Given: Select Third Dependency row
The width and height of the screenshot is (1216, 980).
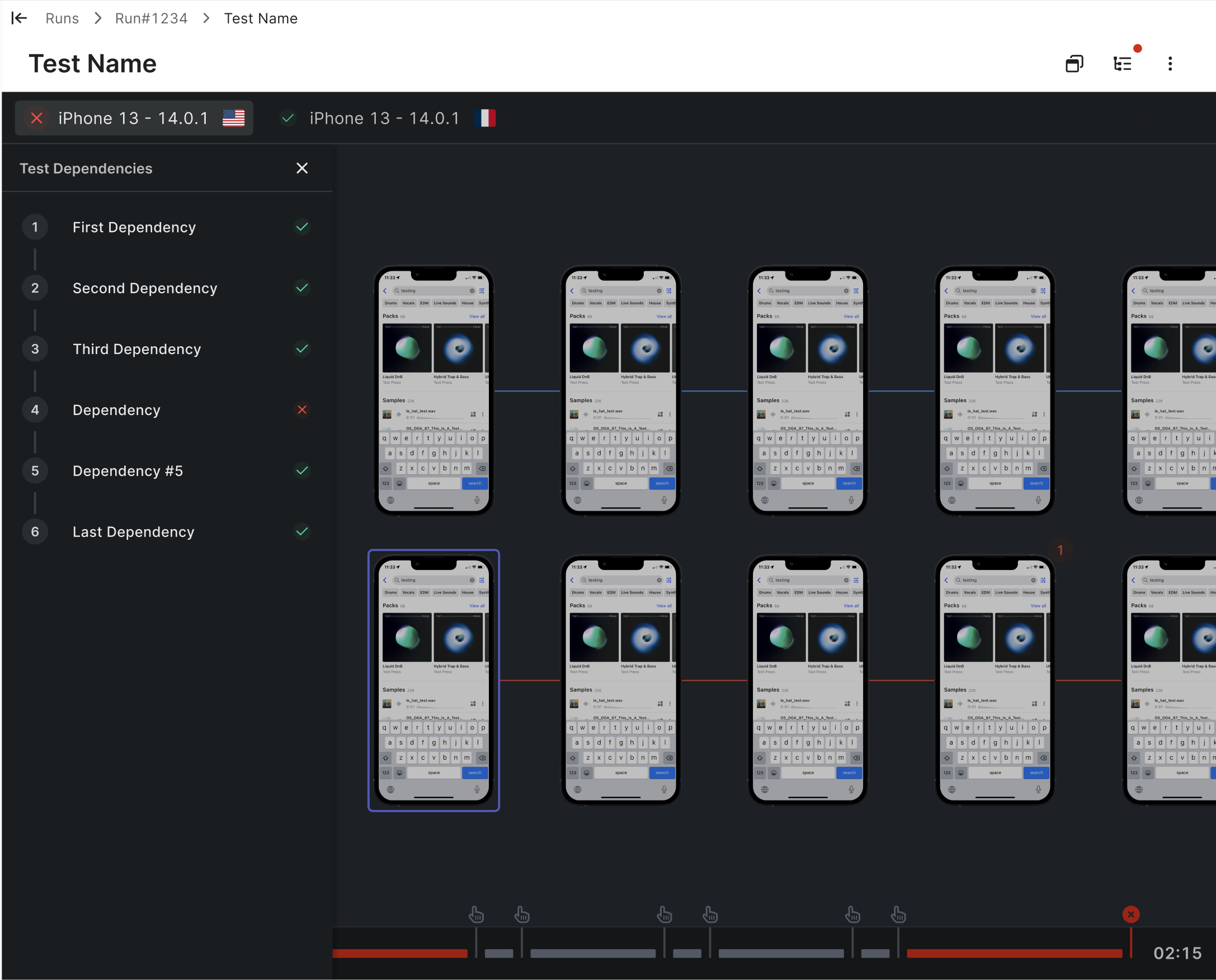Looking at the screenshot, I should coord(167,349).
